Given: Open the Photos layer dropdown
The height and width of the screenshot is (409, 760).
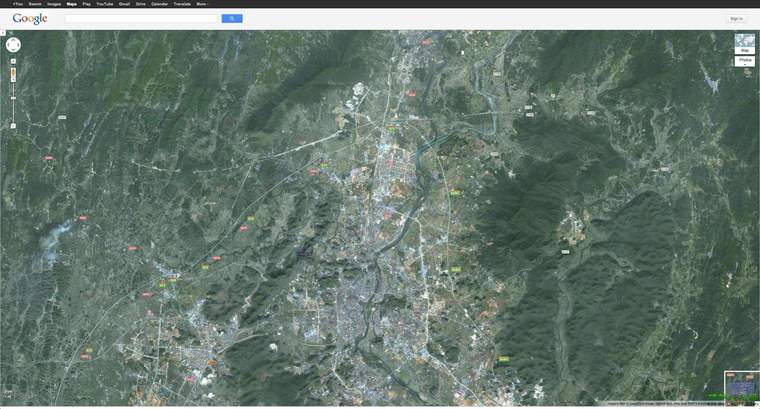Looking at the screenshot, I should click(745, 62).
